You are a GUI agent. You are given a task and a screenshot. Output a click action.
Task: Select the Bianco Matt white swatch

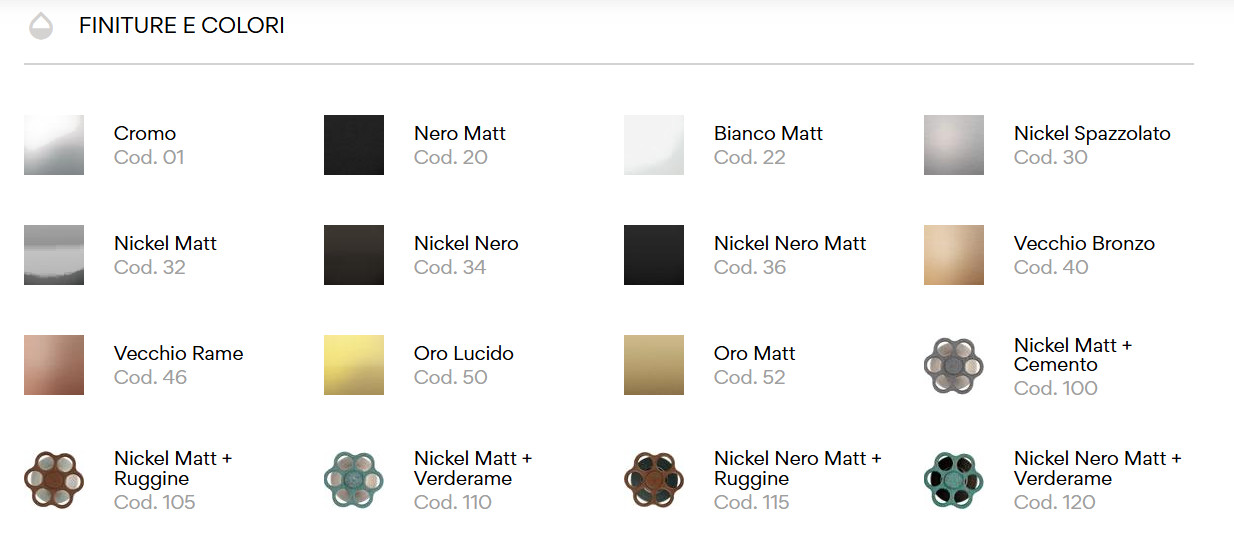[x=654, y=145]
